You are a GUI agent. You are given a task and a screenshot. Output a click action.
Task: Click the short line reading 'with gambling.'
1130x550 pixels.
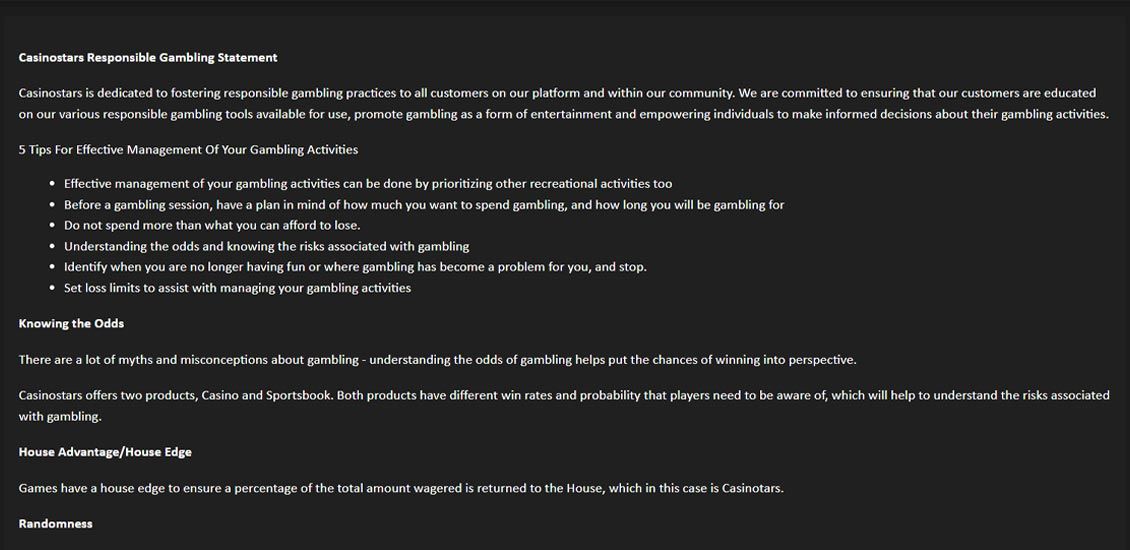click(x=60, y=417)
